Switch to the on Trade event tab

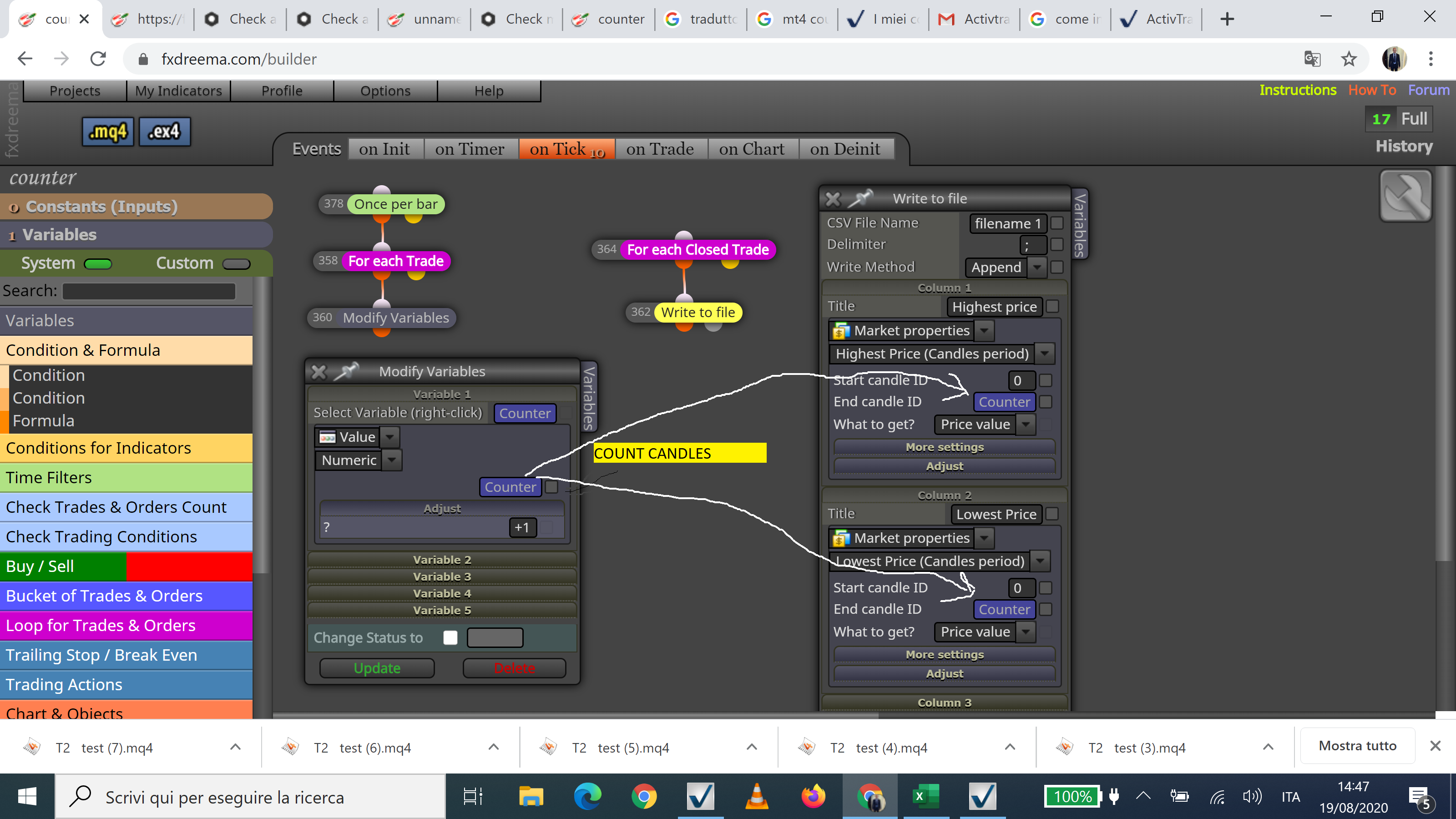(x=660, y=149)
